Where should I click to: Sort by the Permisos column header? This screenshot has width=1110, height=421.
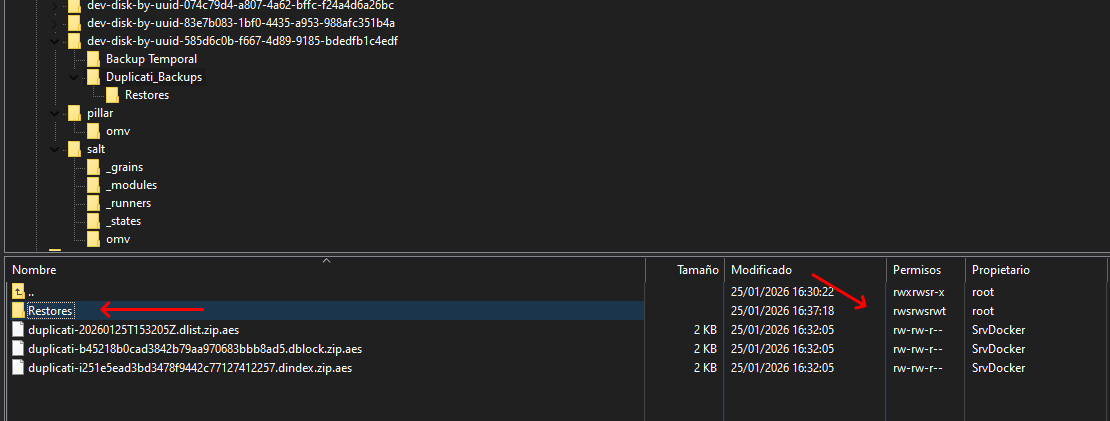point(915,270)
